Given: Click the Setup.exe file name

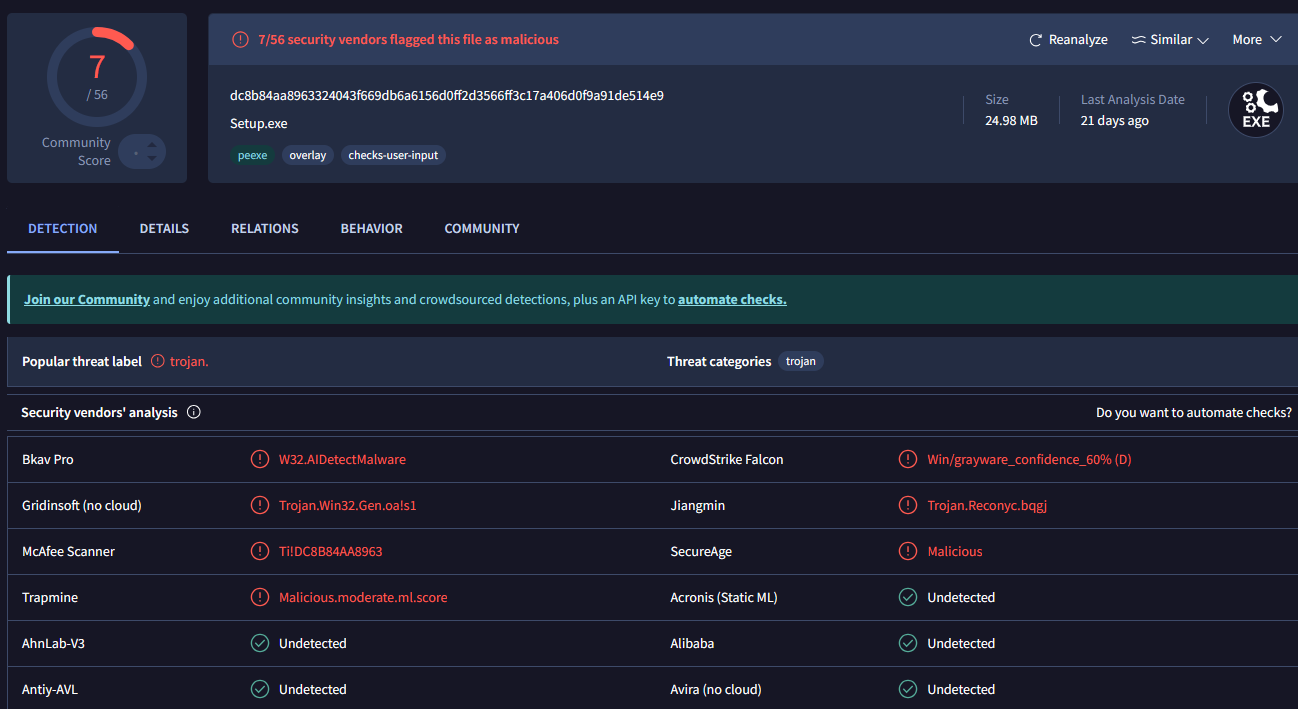Looking at the screenshot, I should pos(259,124).
